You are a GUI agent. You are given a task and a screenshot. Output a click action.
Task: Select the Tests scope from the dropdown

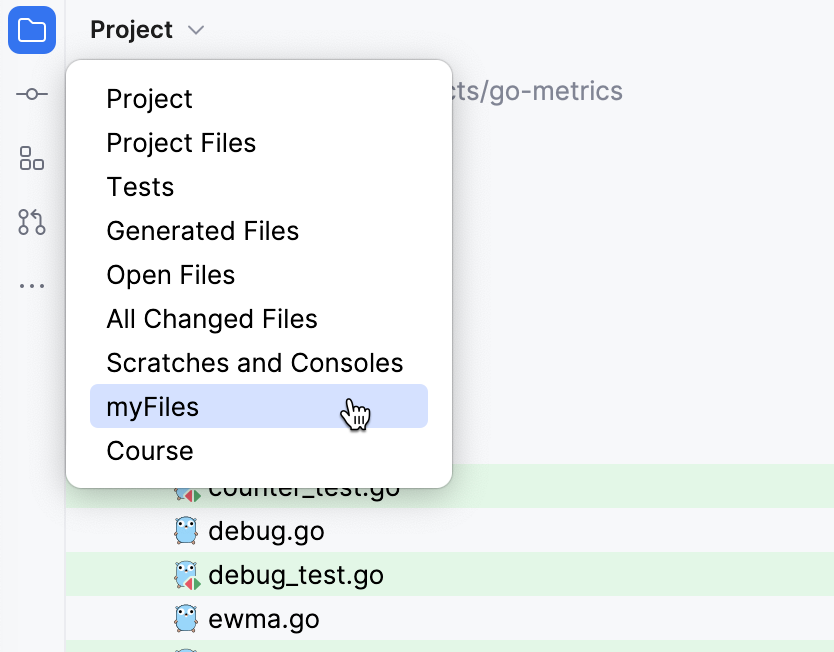140,187
